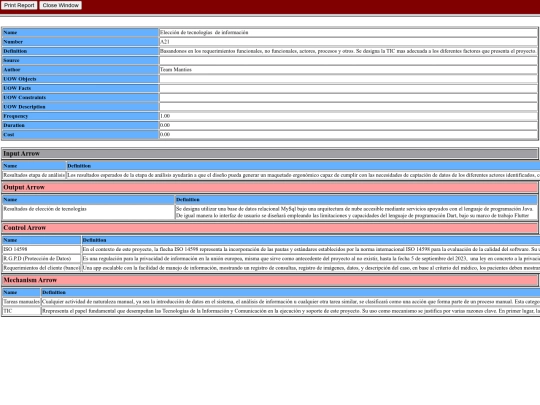
Task: Select 'Resultados etapa de análisis' input cell
Action: coord(34,175)
